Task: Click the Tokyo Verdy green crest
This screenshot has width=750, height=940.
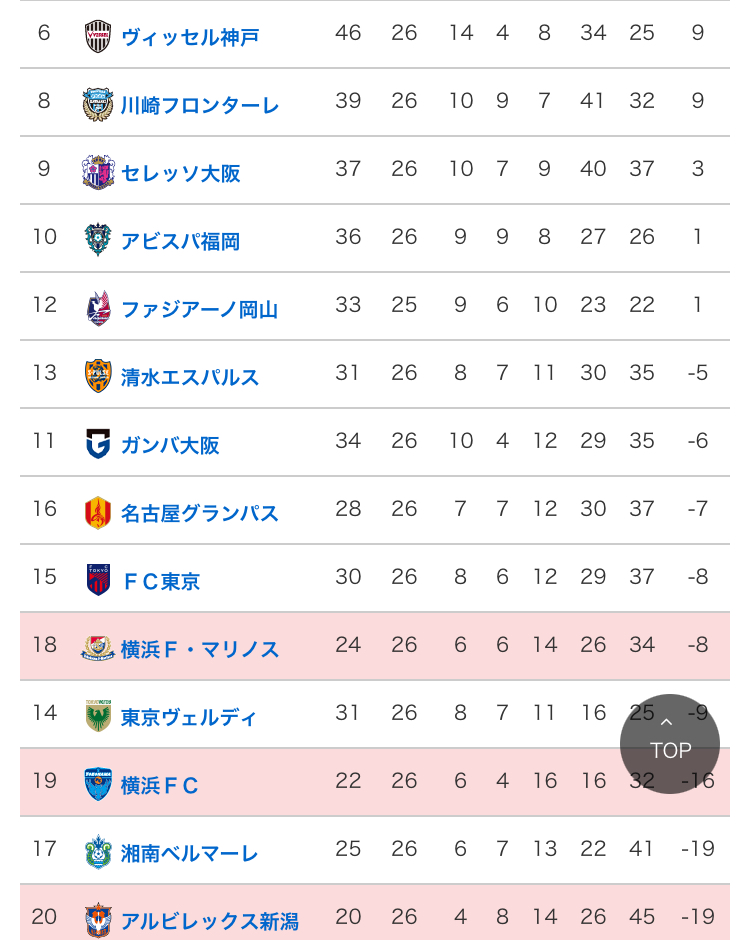Action: pos(98,716)
